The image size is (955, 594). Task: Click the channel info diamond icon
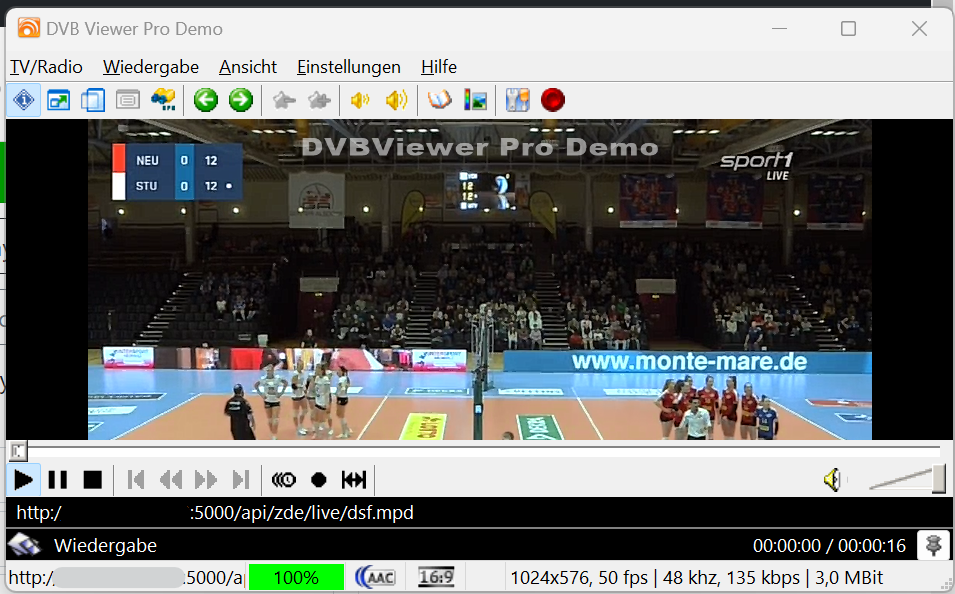tap(24, 100)
